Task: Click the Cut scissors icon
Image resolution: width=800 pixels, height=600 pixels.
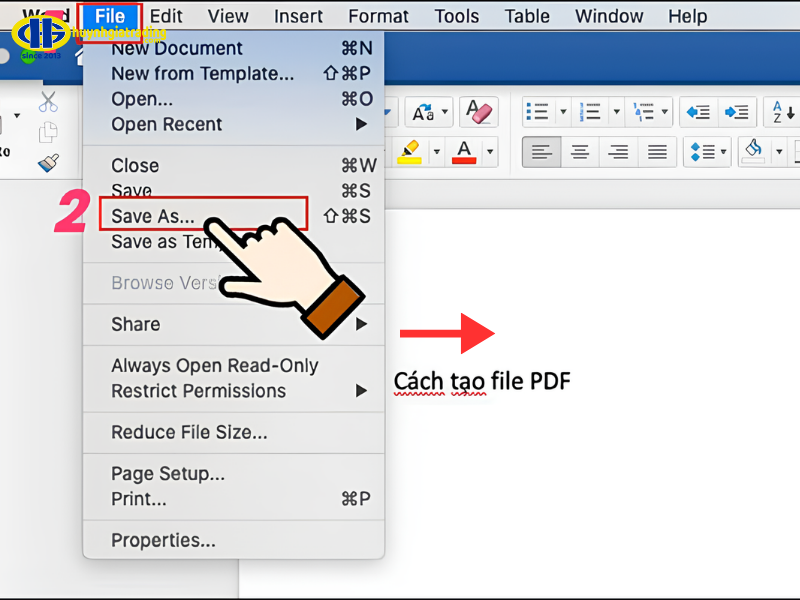Action: coord(48,103)
